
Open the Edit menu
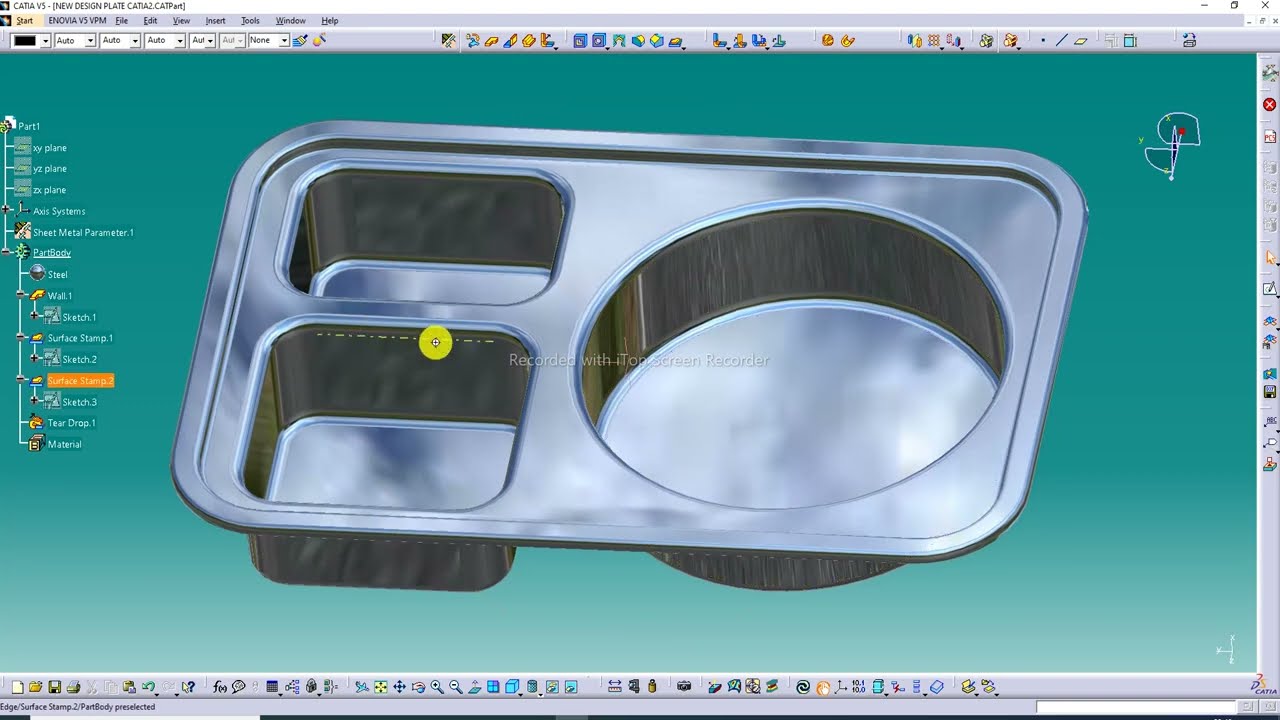click(x=150, y=20)
